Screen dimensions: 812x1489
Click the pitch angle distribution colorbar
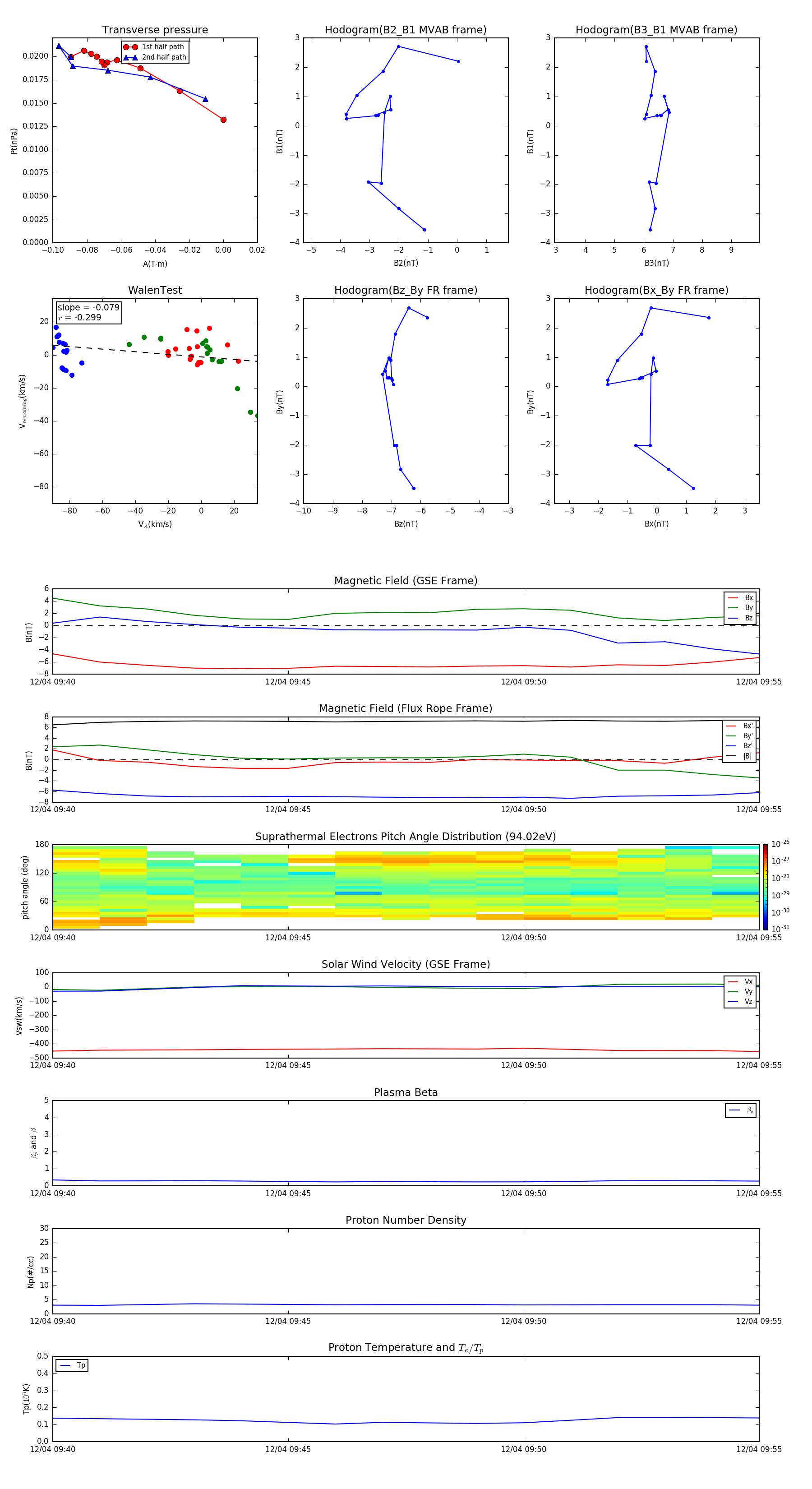[x=765, y=887]
